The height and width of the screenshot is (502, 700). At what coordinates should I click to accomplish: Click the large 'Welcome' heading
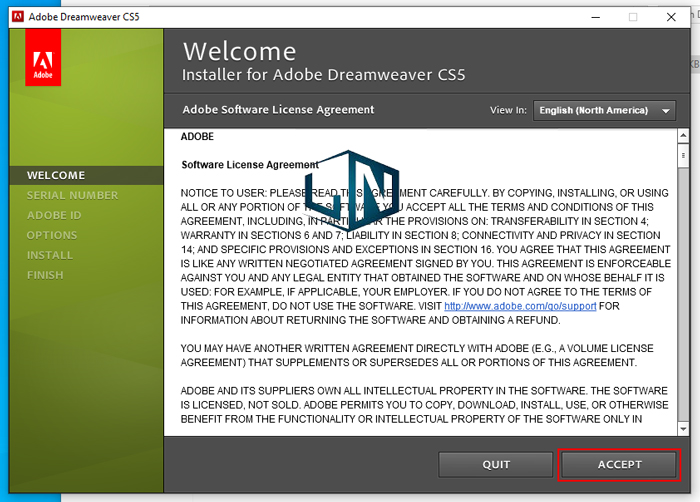coord(240,51)
